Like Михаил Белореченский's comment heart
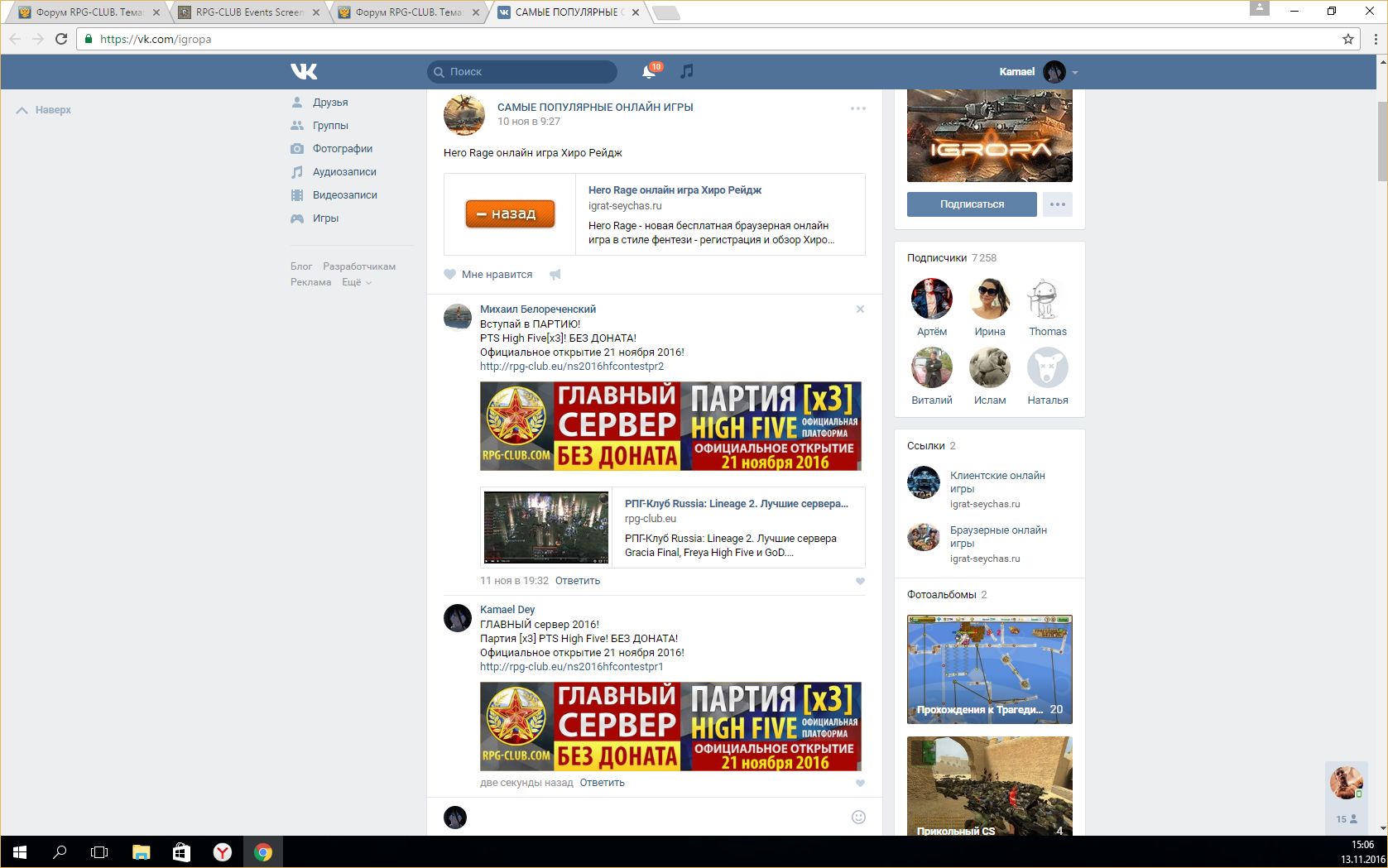 click(x=860, y=581)
